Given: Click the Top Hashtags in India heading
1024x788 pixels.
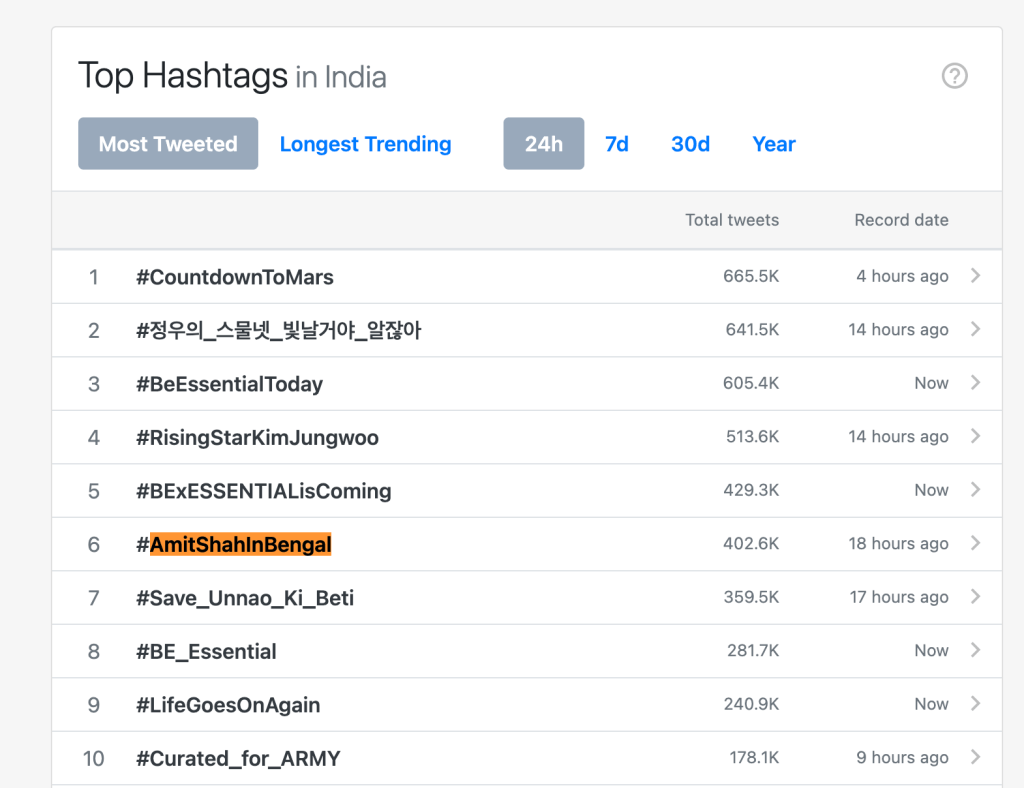Looking at the screenshot, I should 232,76.
